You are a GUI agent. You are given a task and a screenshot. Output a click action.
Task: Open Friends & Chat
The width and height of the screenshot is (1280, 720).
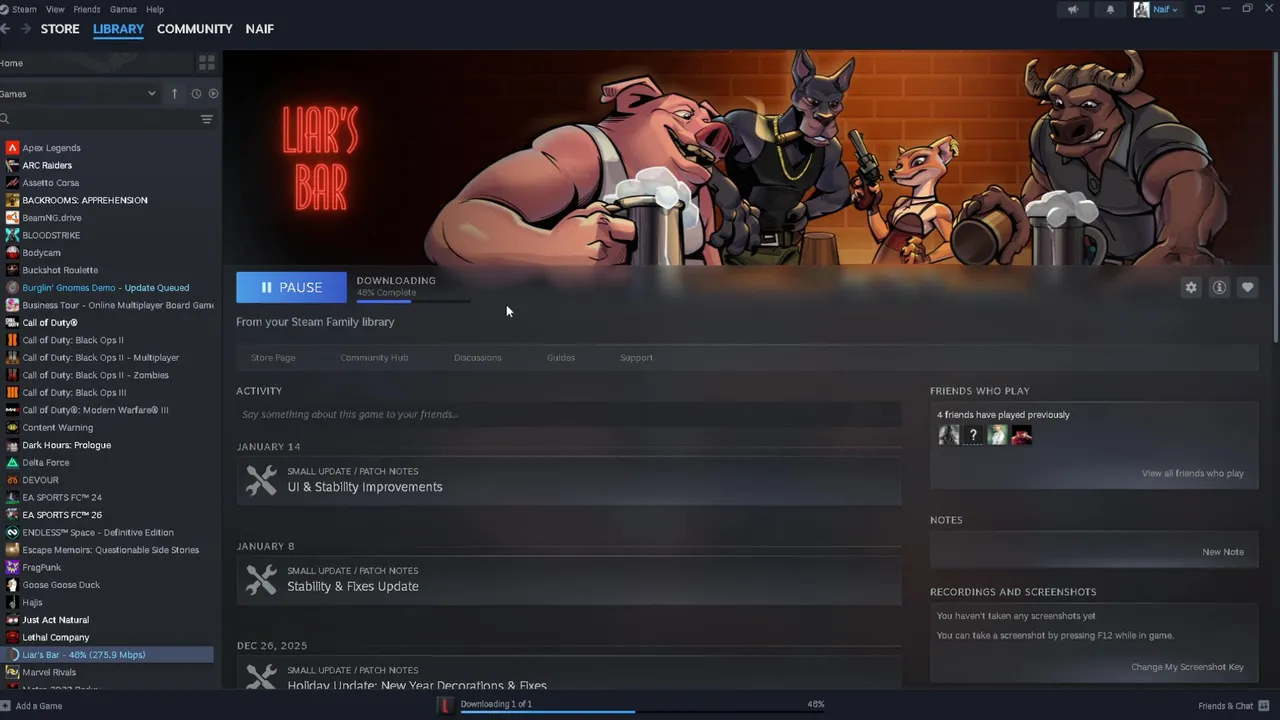point(1226,706)
